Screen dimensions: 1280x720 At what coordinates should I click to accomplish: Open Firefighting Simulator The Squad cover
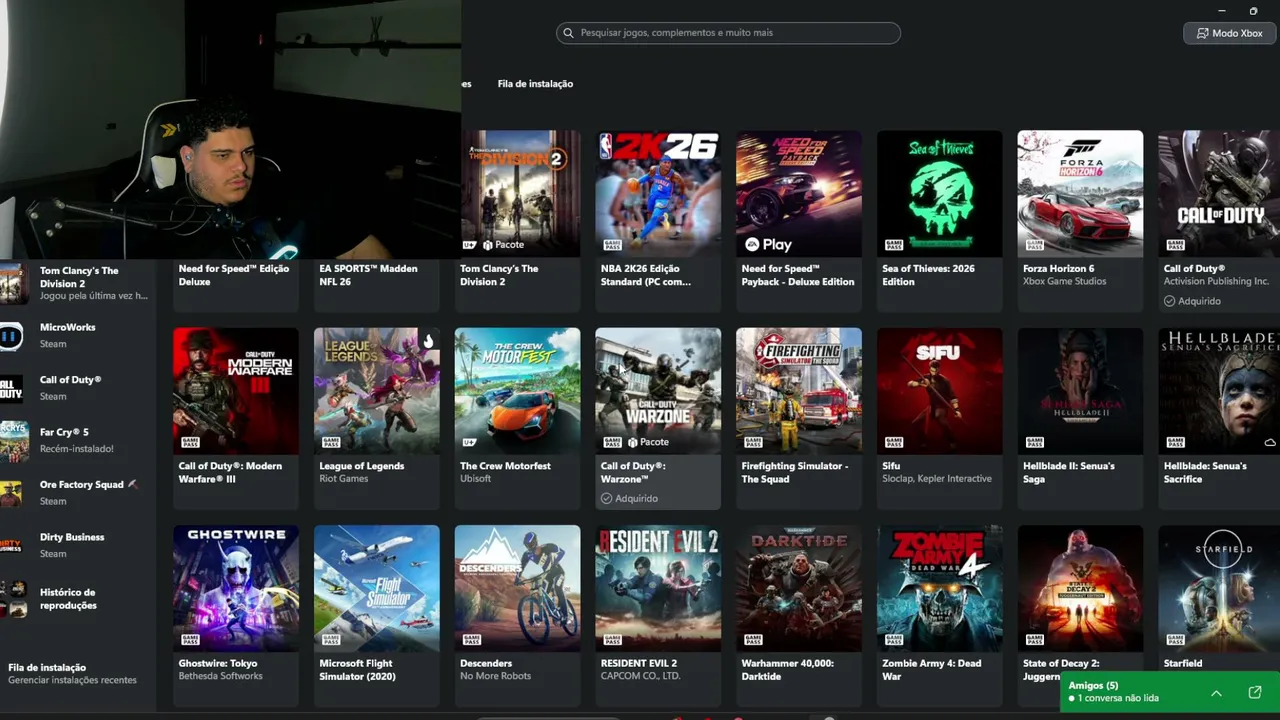click(799, 391)
